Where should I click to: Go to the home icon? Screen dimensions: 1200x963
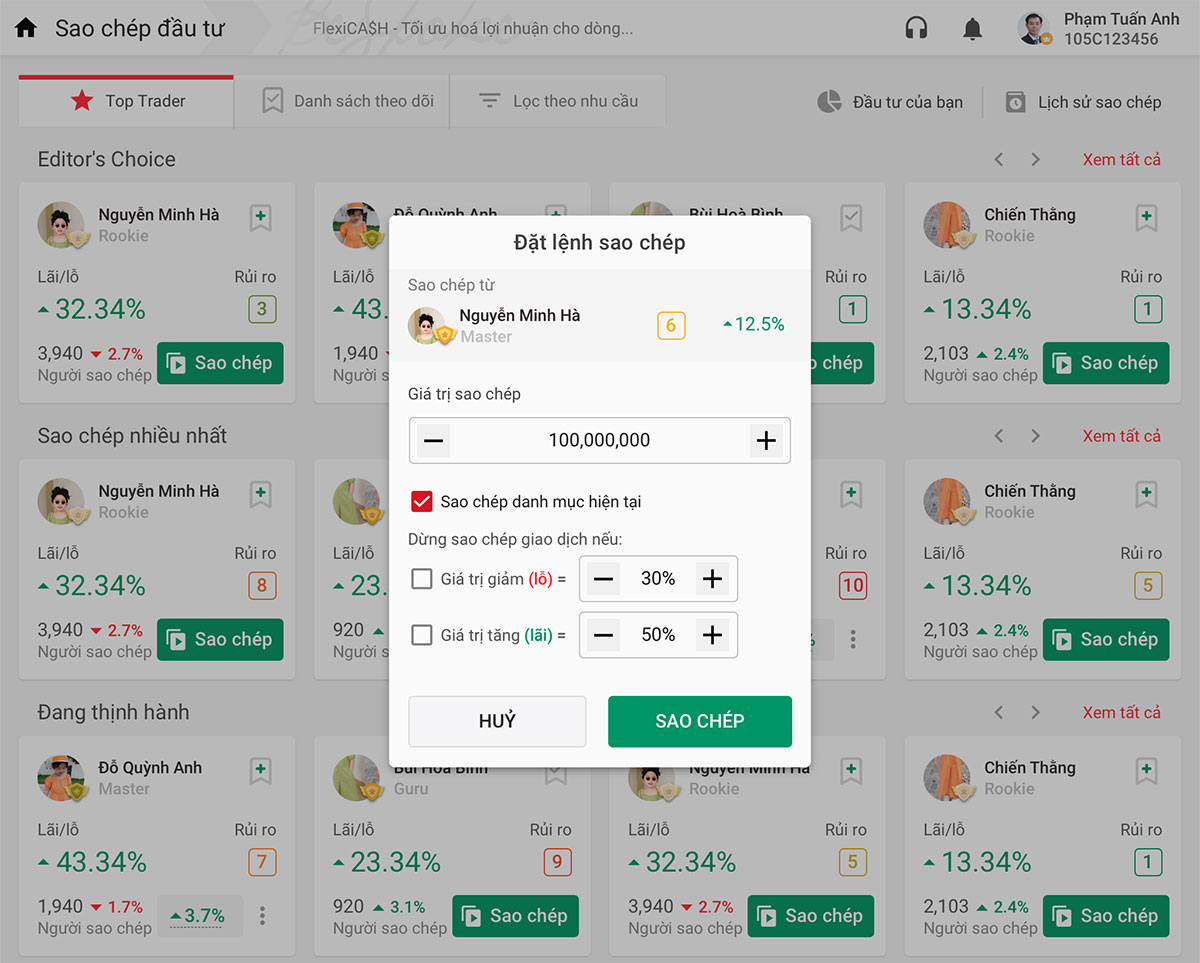26,28
